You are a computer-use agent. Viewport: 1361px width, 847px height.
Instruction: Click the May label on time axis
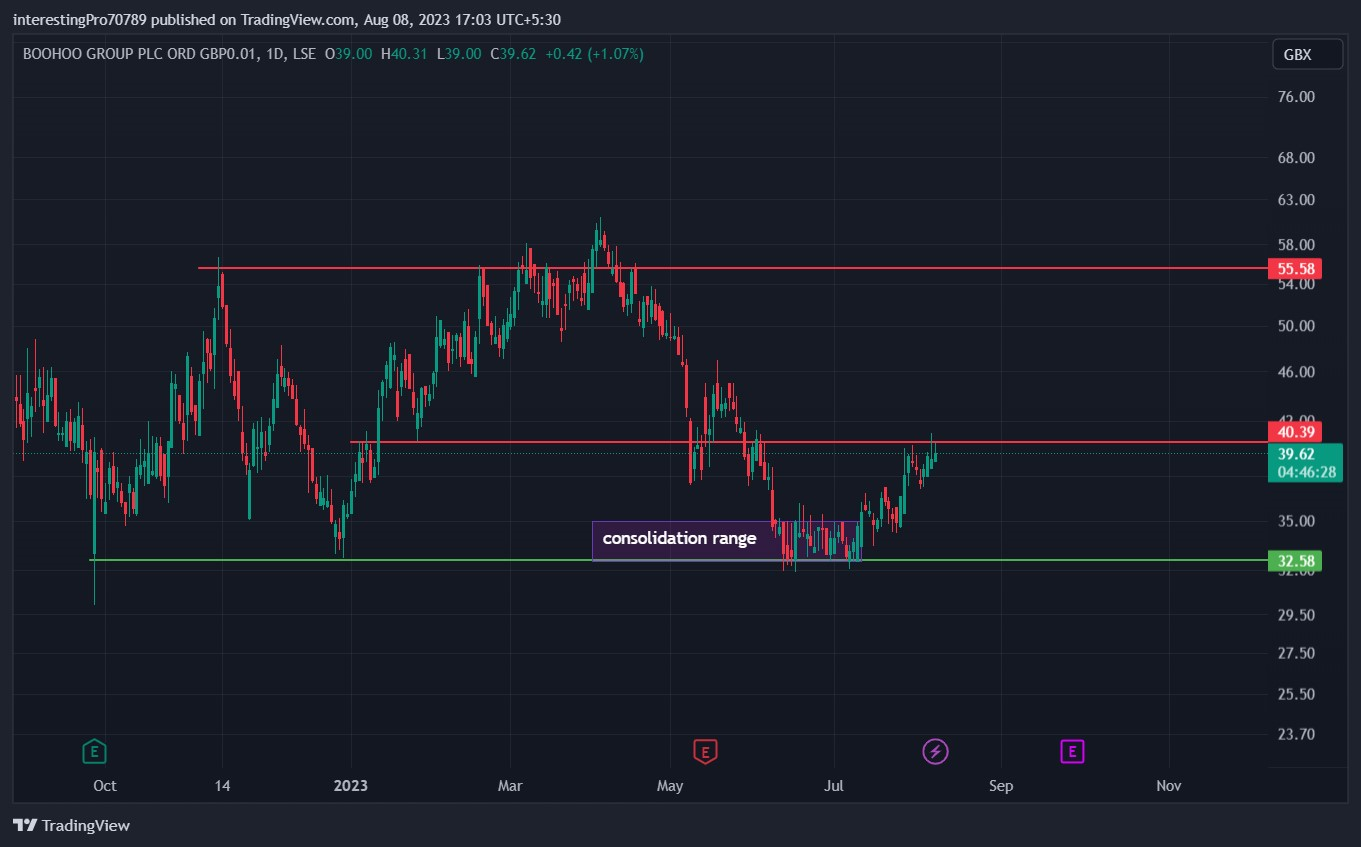tap(670, 786)
